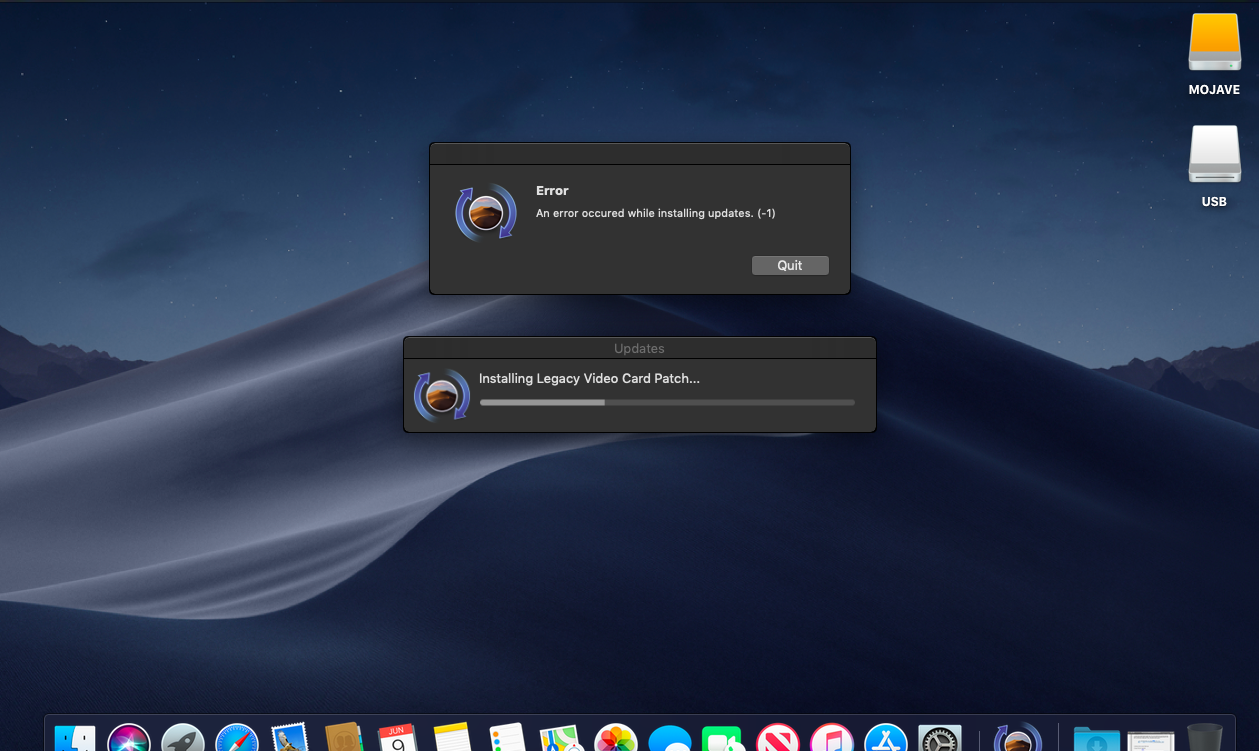
Task: Click the installation progress bar in Updates
Action: [x=667, y=402]
